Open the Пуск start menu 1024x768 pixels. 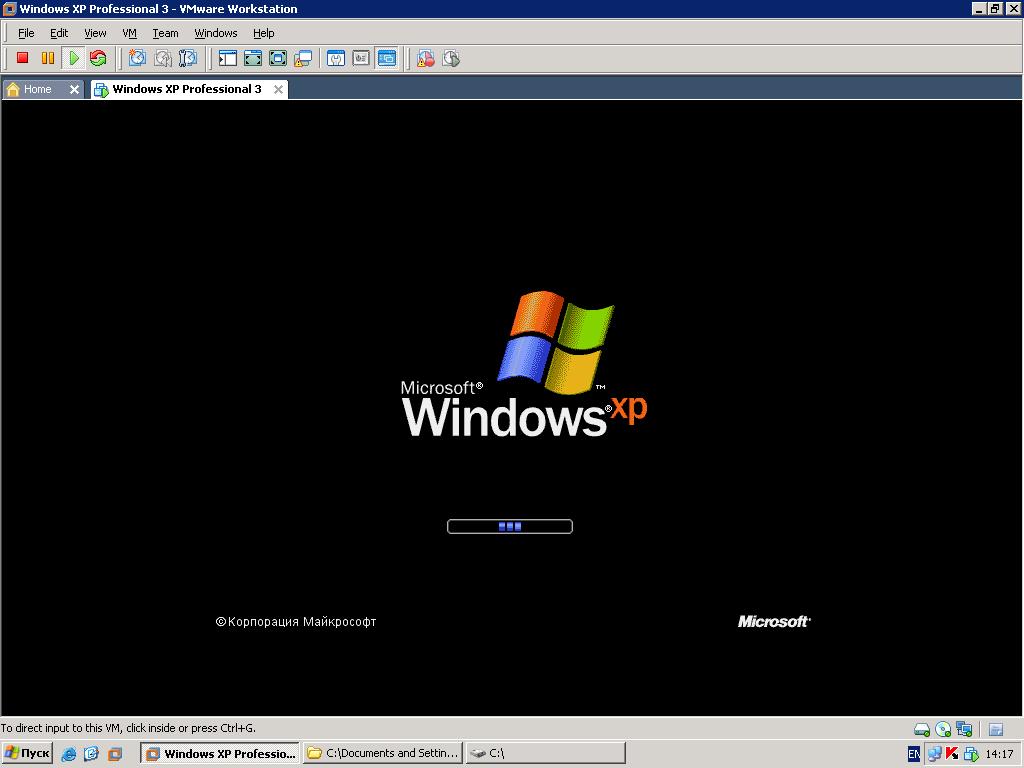pyautogui.click(x=27, y=754)
